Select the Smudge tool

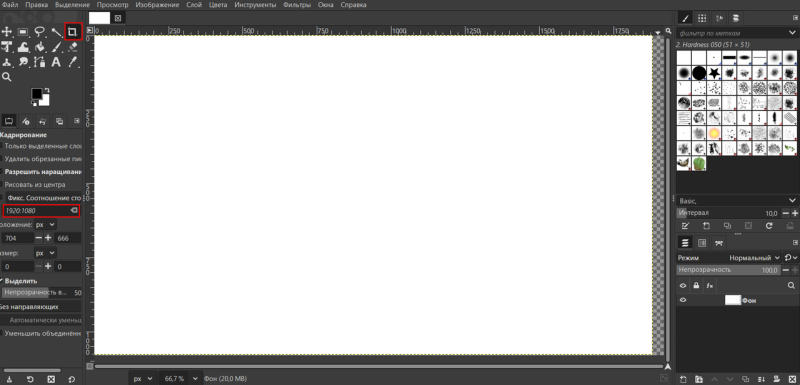pos(23,62)
